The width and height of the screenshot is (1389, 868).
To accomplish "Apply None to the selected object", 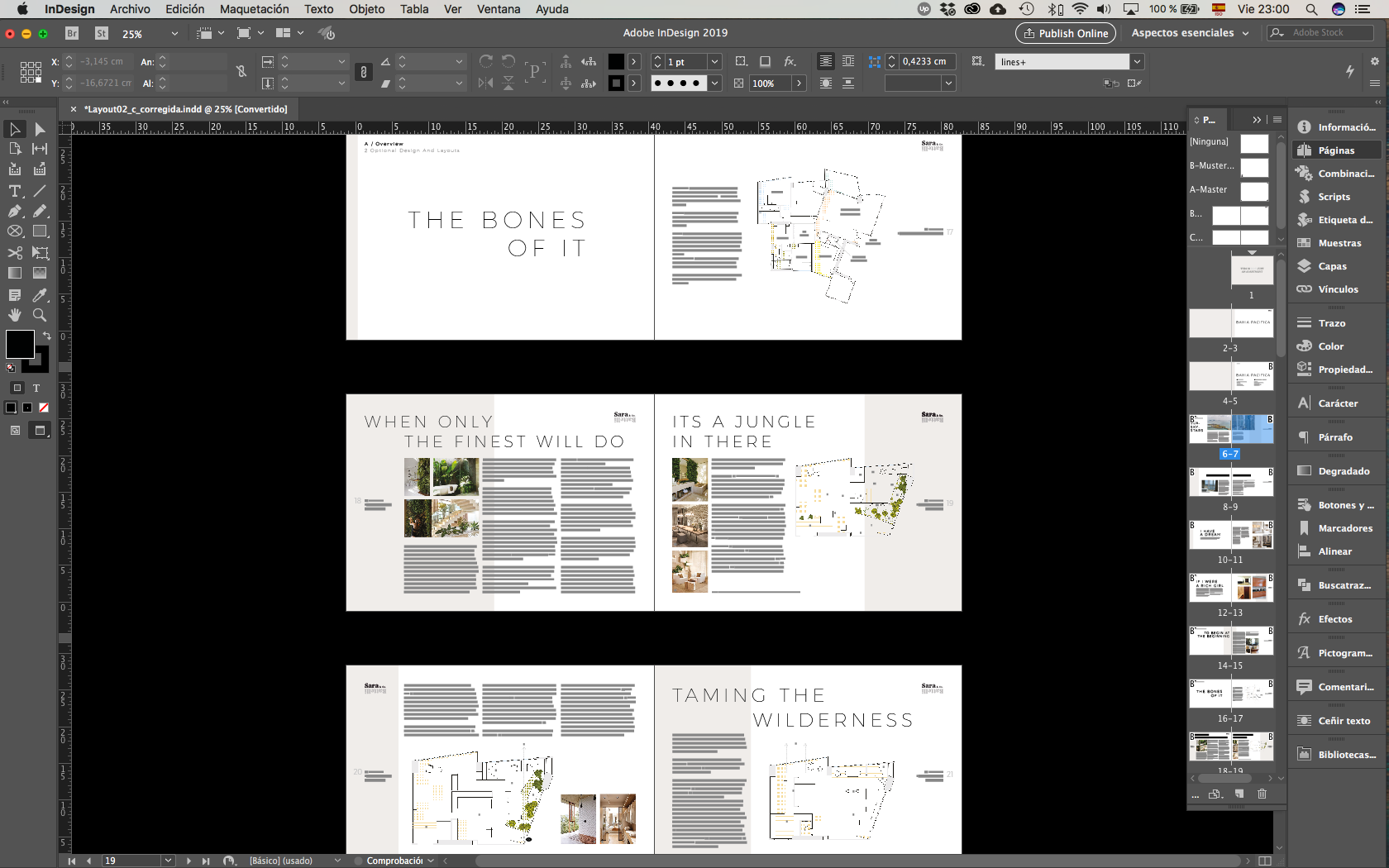I will coord(44,408).
